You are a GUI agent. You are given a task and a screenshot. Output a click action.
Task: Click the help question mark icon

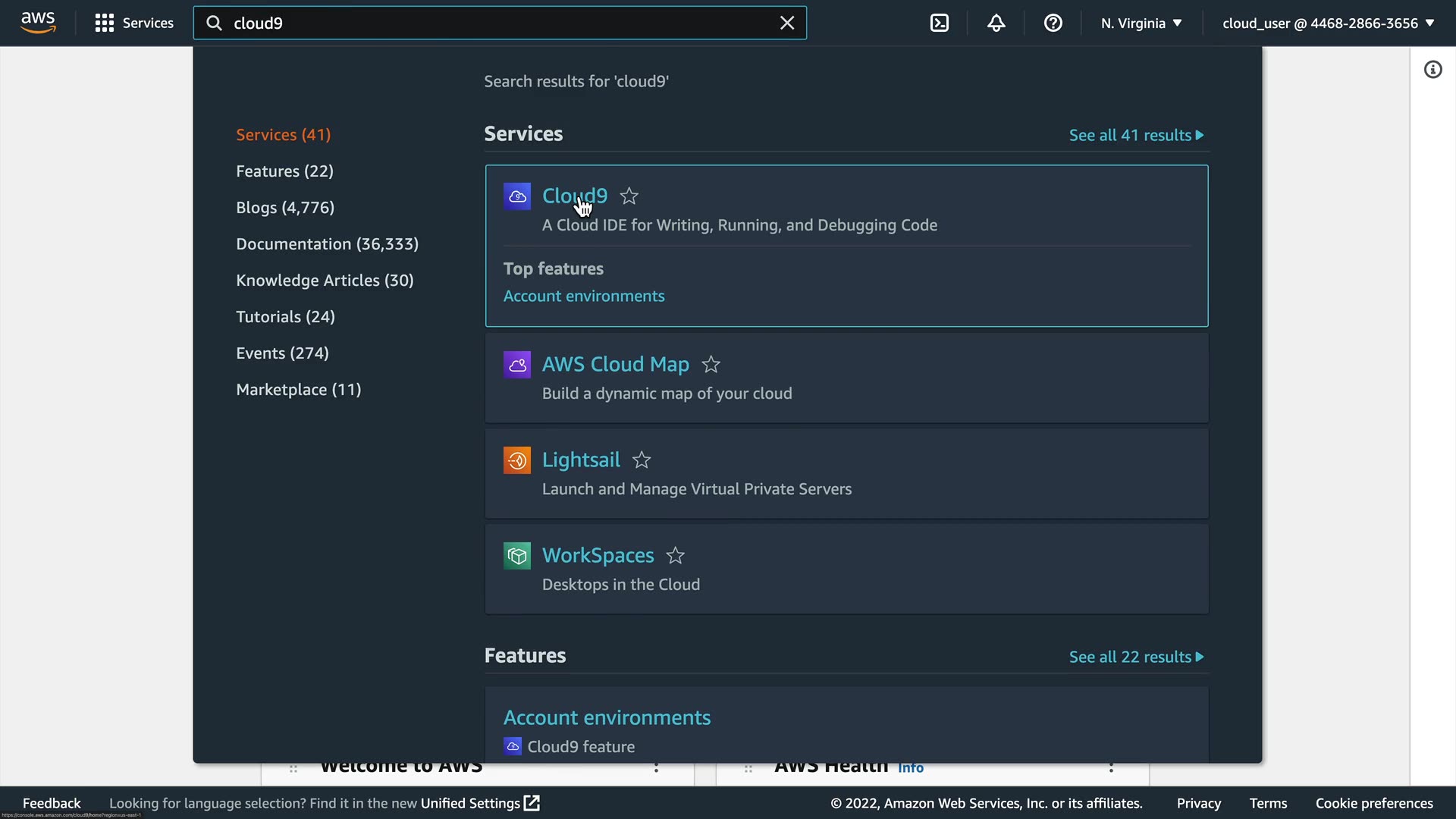(1053, 23)
